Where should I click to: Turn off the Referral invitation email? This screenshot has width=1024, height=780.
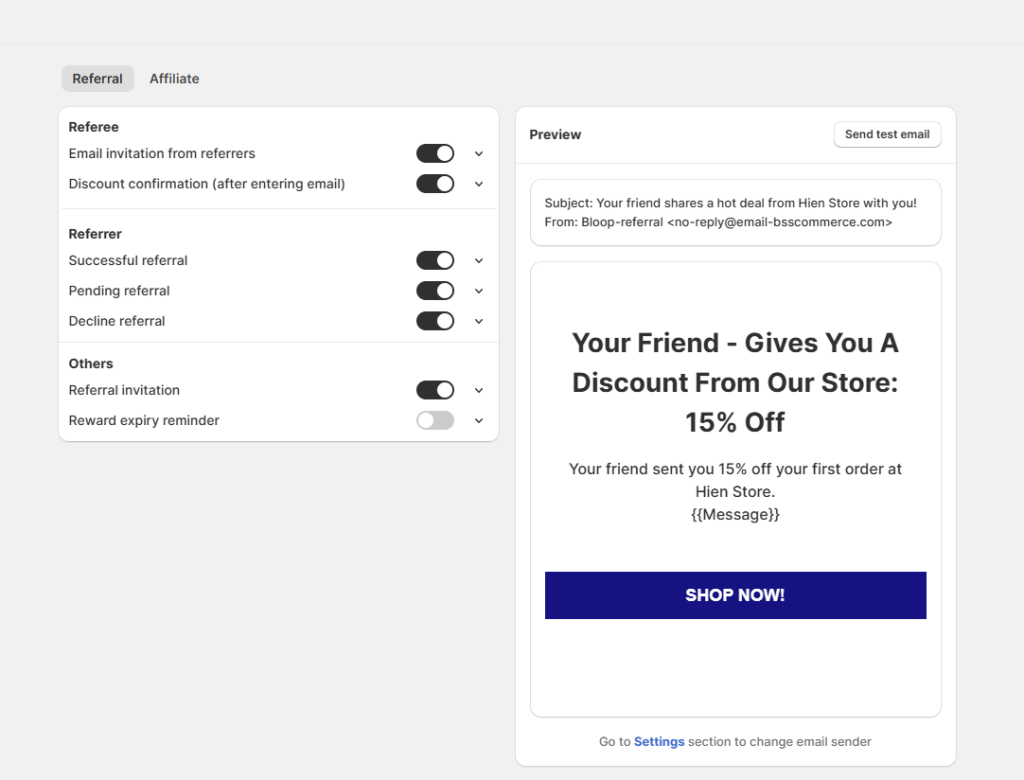[x=435, y=390]
